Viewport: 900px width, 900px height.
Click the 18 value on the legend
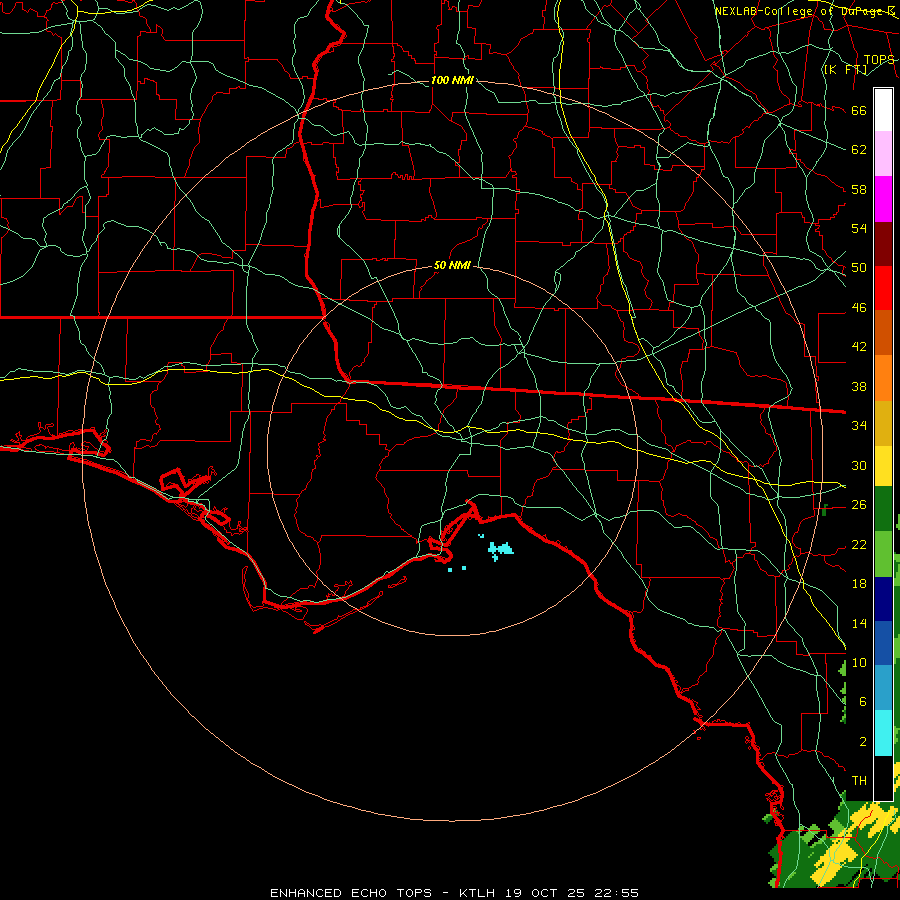pos(859,584)
